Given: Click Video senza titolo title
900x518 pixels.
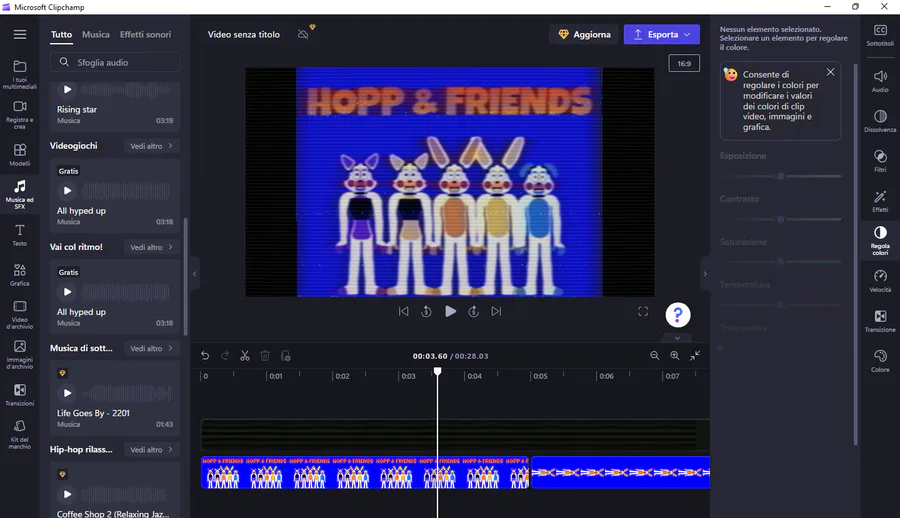Looking at the screenshot, I should click(244, 34).
